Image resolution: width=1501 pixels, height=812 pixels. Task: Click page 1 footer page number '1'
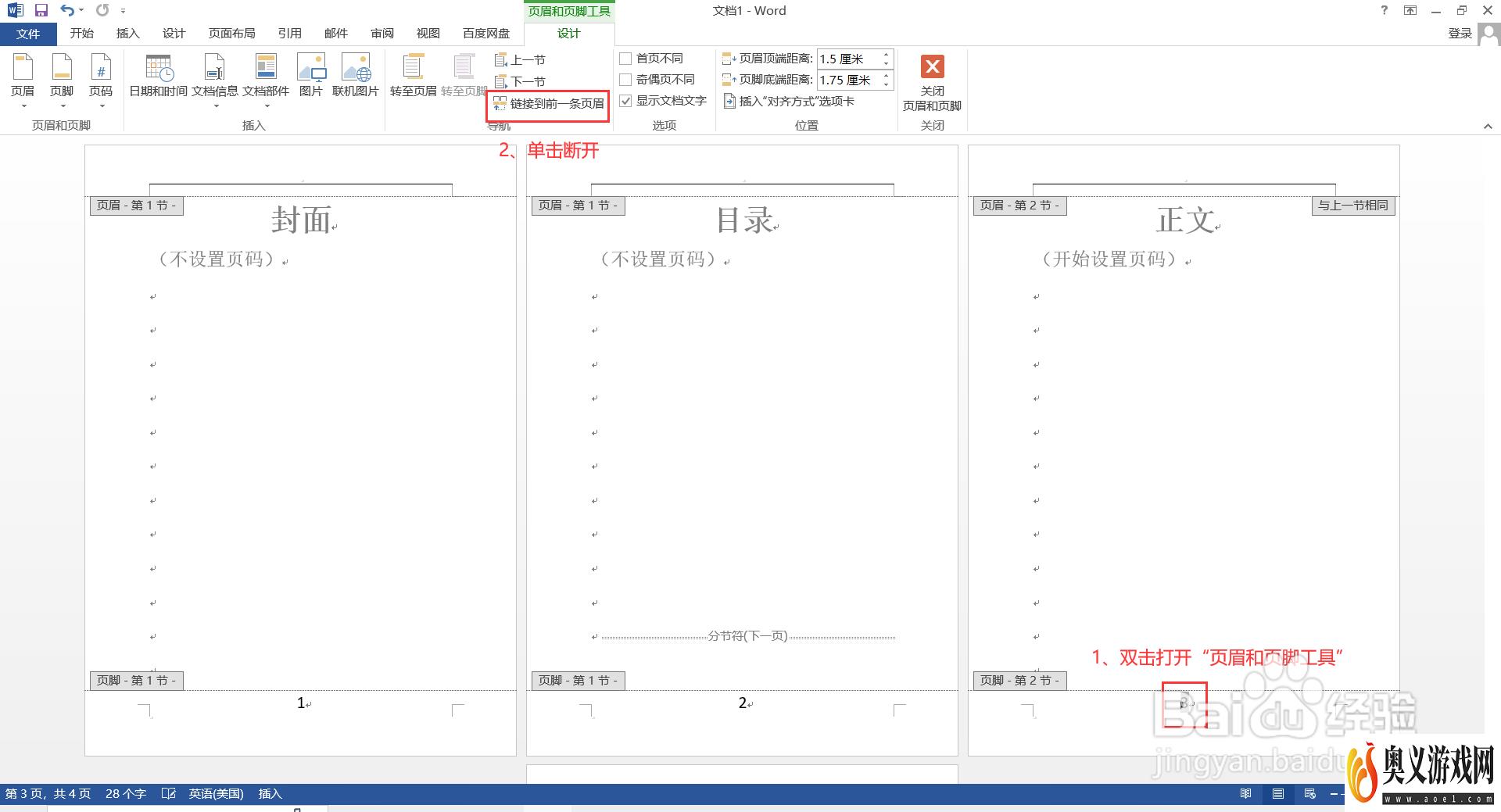(x=301, y=703)
